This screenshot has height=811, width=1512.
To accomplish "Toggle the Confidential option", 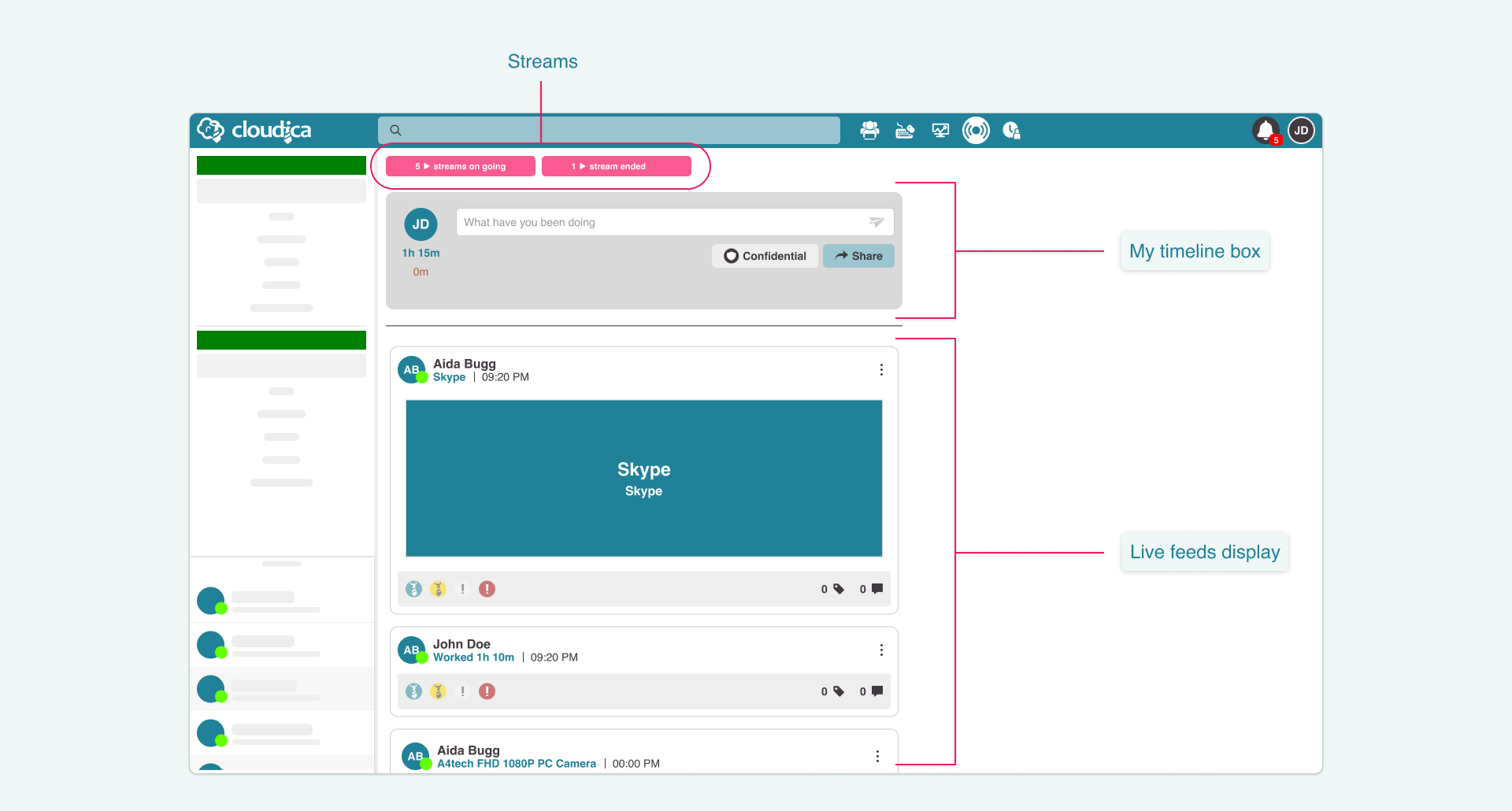I will click(765, 256).
